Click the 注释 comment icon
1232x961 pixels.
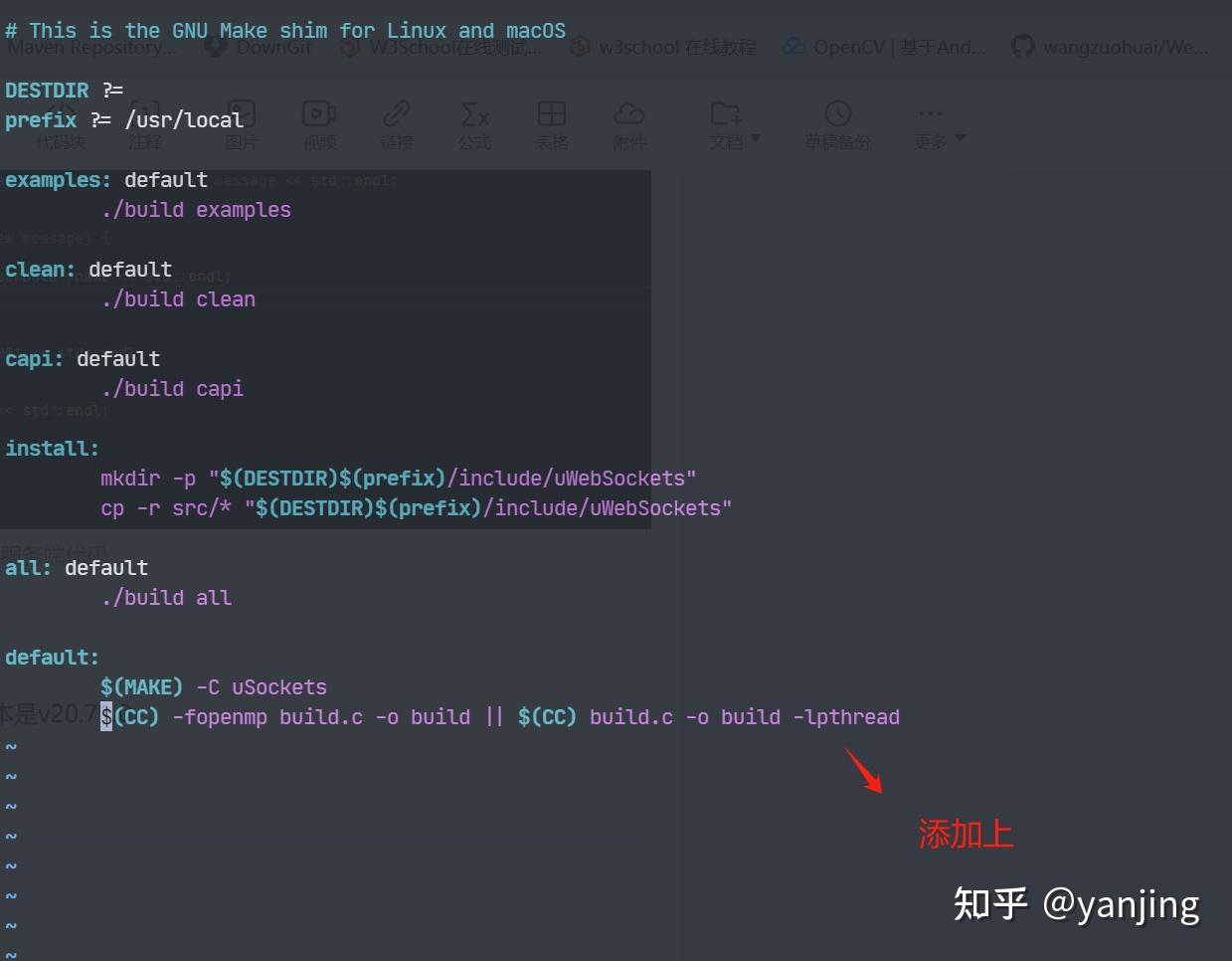(144, 114)
